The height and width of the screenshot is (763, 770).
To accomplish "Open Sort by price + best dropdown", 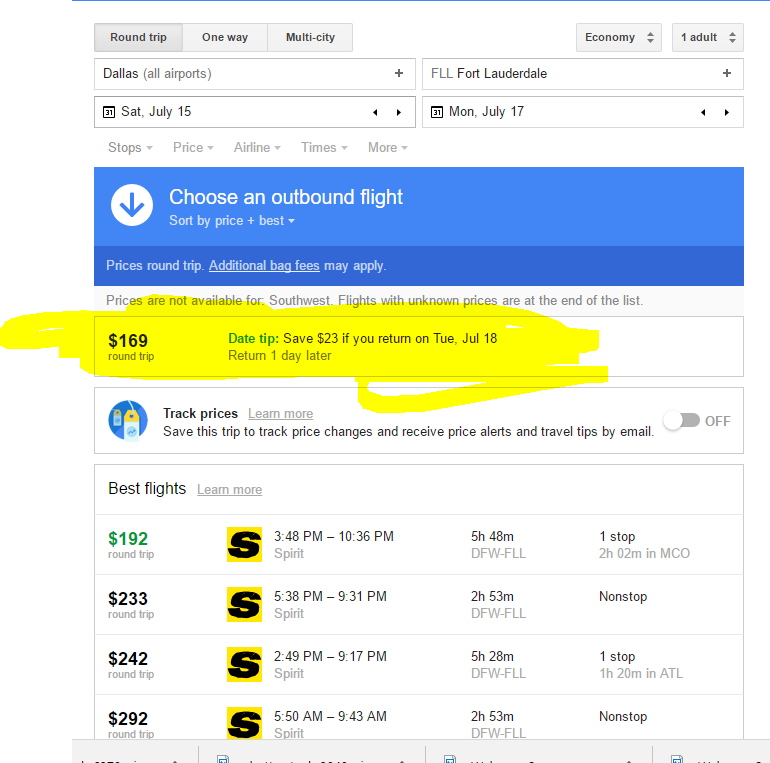I will [232, 221].
